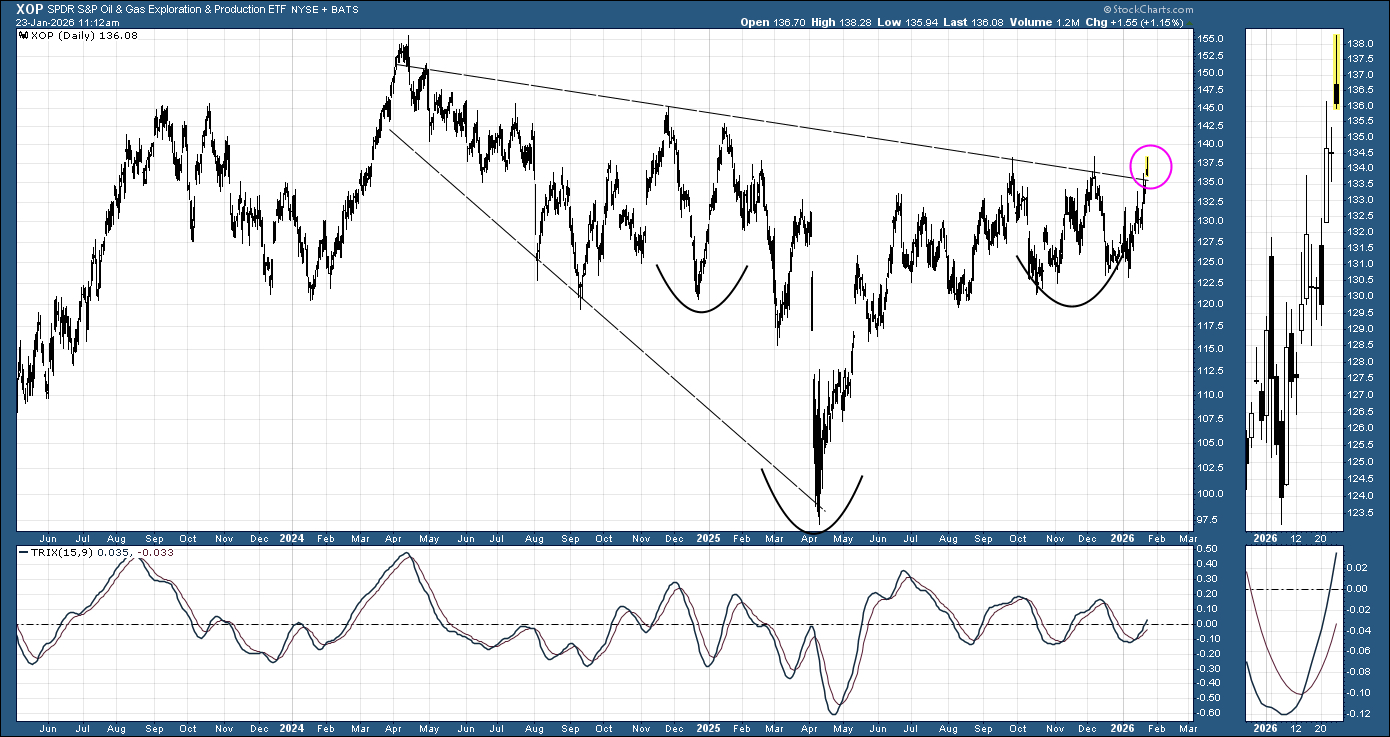Click the 'Last 136.08' value
The height and width of the screenshot is (737, 1390).
pos(974,22)
